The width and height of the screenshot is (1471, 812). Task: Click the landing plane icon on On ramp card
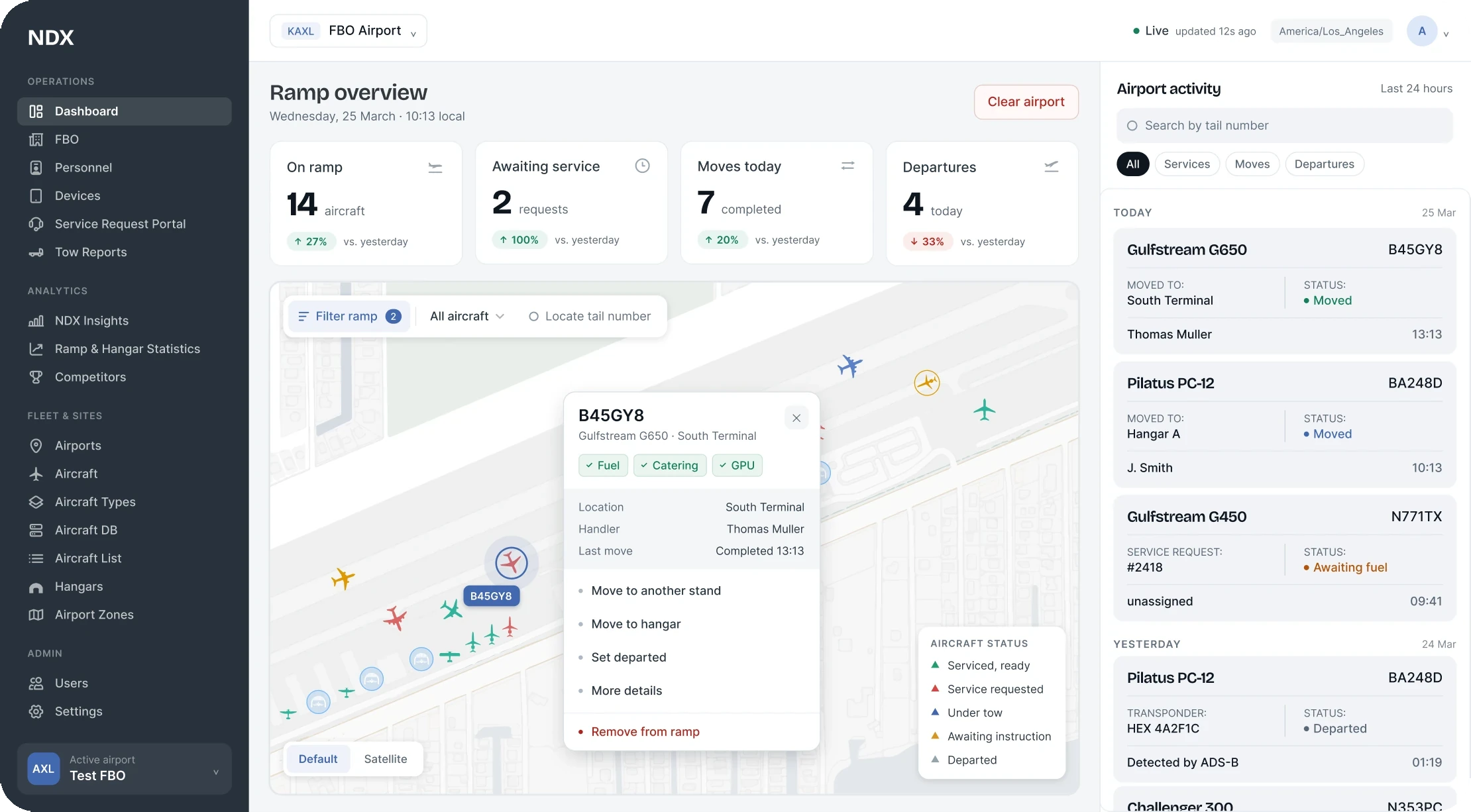435,168
